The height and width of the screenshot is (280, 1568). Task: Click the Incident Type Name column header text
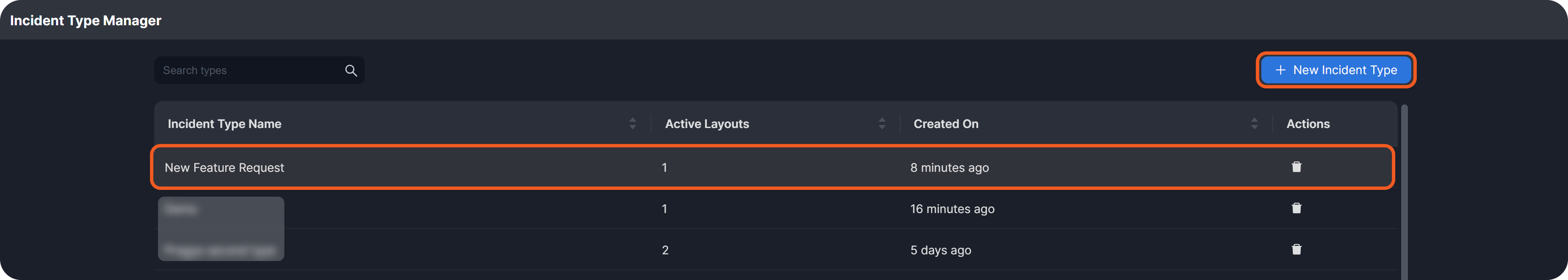click(224, 123)
